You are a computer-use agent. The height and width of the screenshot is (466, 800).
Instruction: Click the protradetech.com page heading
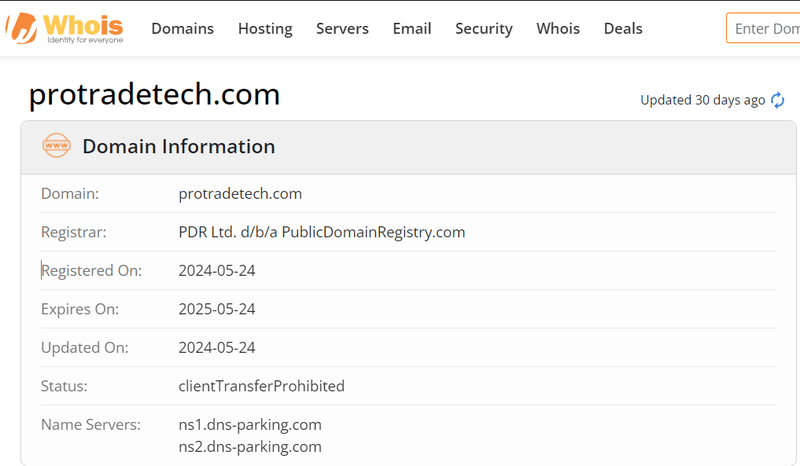(155, 95)
